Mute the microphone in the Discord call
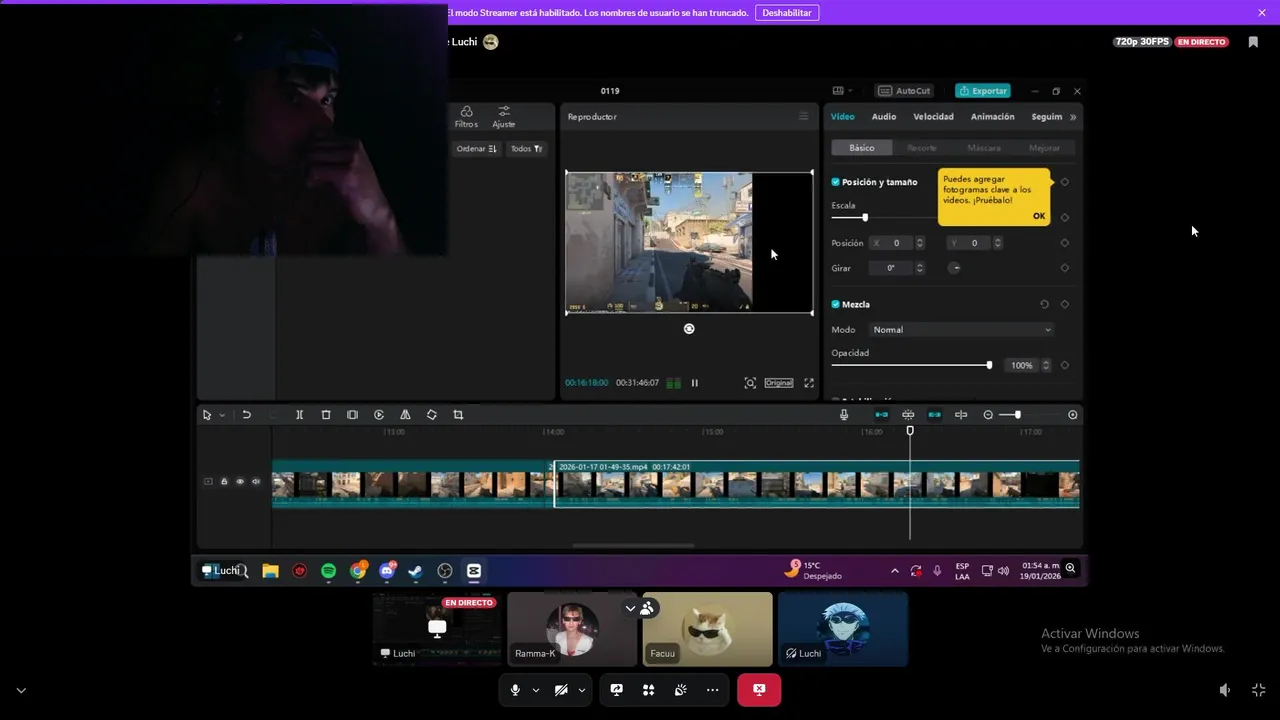The height and width of the screenshot is (720, 1280). (x=515, y=690)
